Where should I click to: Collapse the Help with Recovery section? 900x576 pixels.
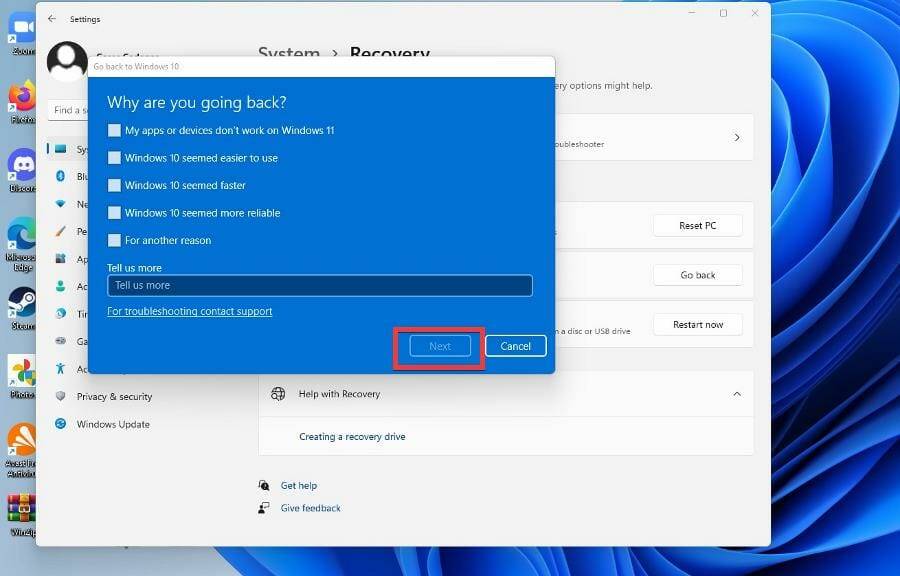737,394
